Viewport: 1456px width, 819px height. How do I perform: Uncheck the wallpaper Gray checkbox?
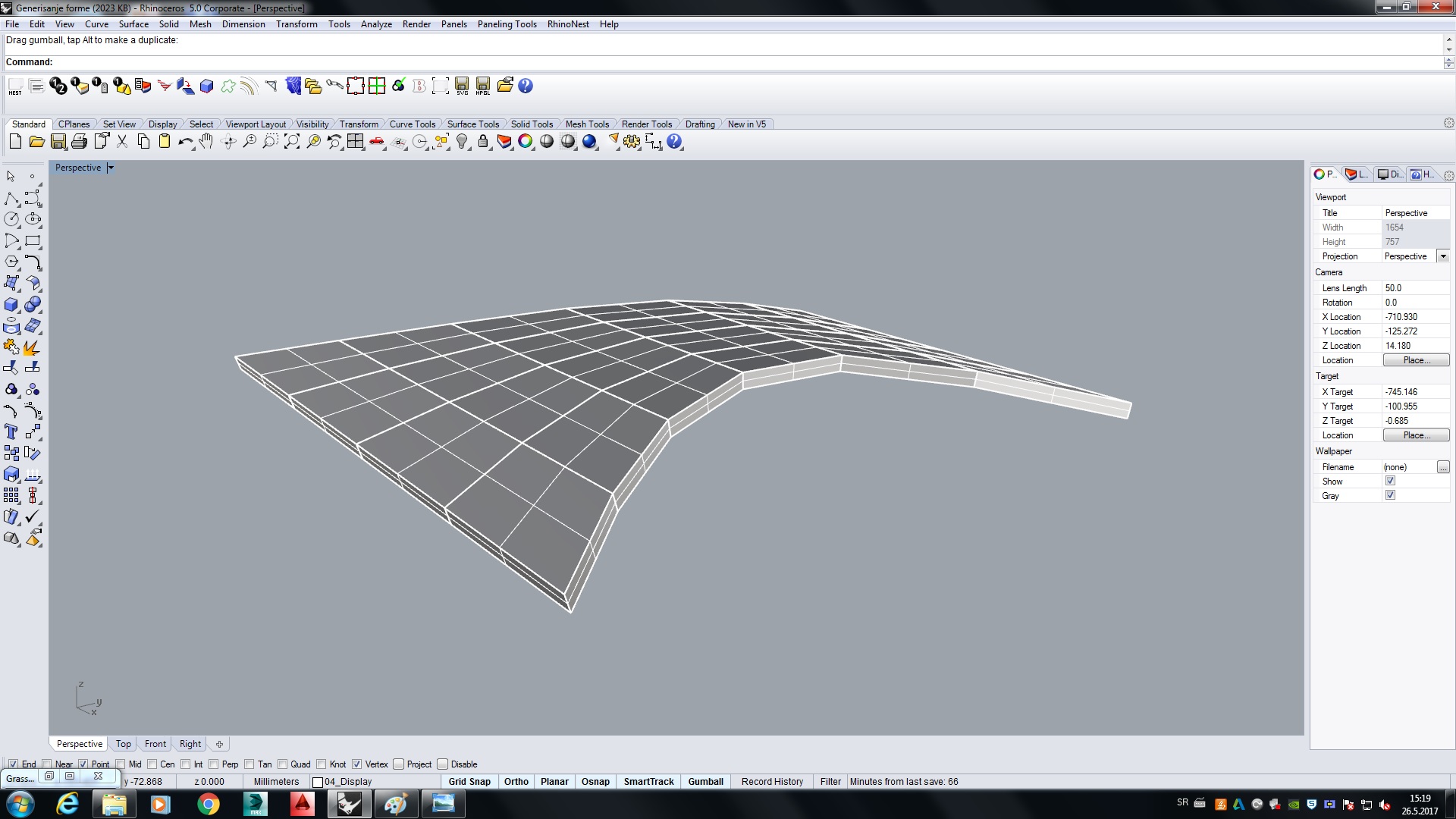click(x=1390, y=495)
